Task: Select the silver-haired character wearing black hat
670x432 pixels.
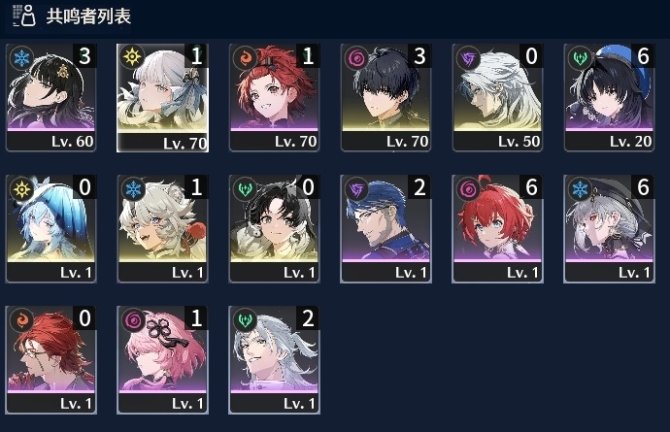Action: (x=609, y=229)
